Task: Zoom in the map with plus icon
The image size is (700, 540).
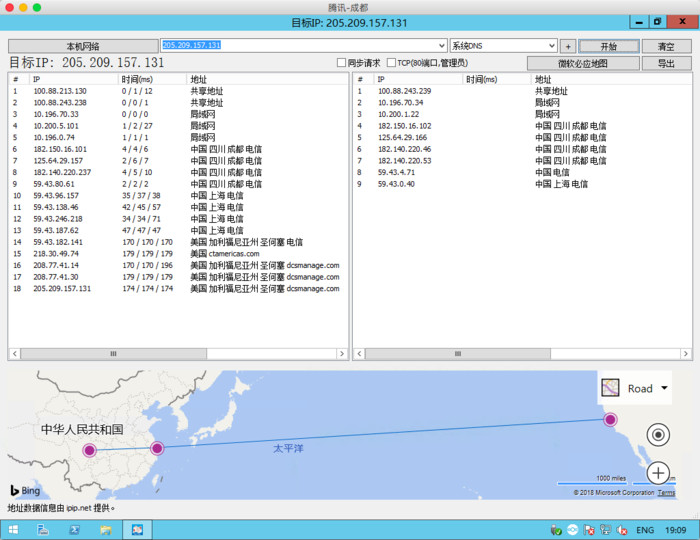Action: [658, 473]
